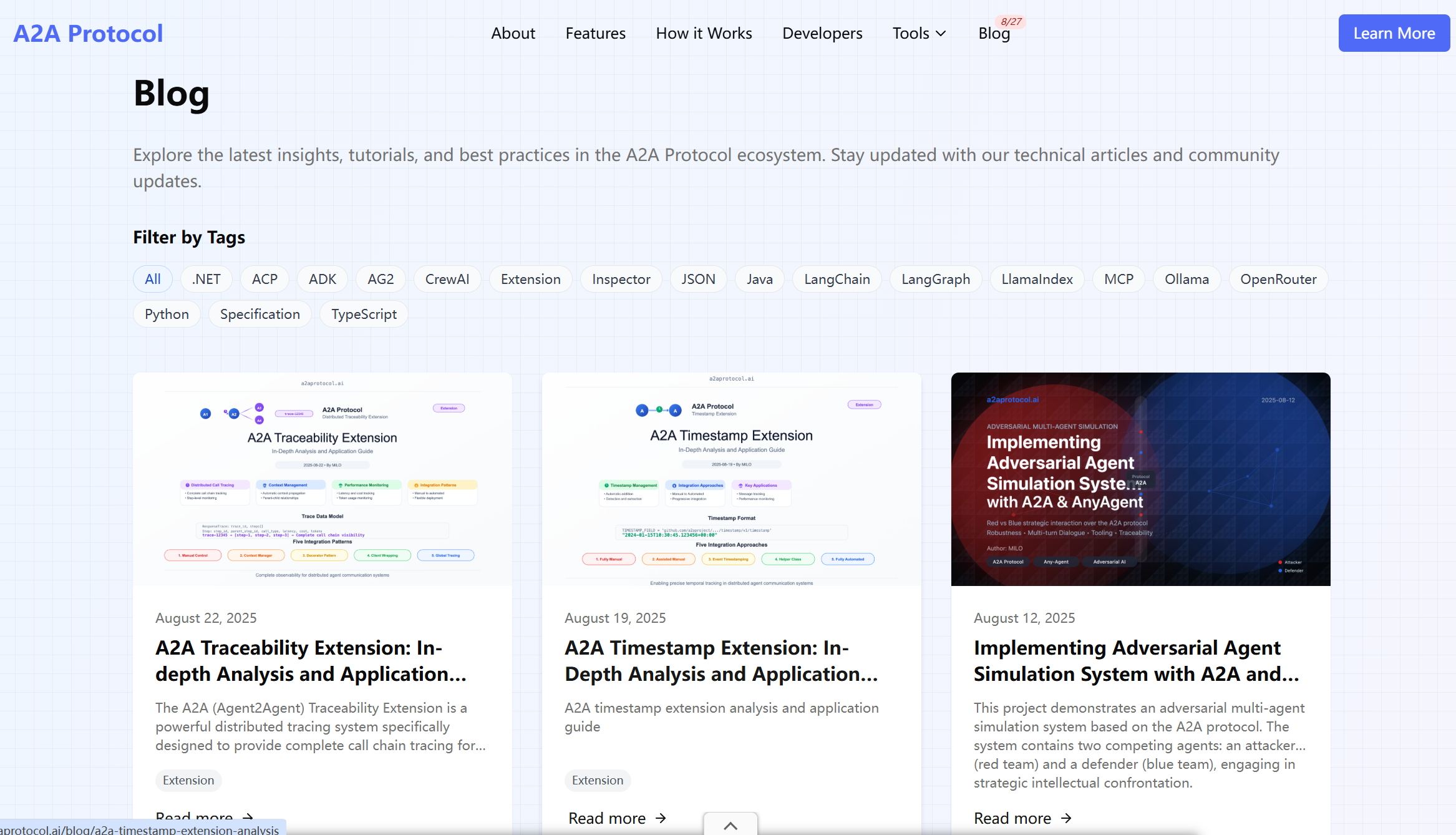Open A2A Traceability Extension article title
1456x835 pixels.
pos(311,661)
